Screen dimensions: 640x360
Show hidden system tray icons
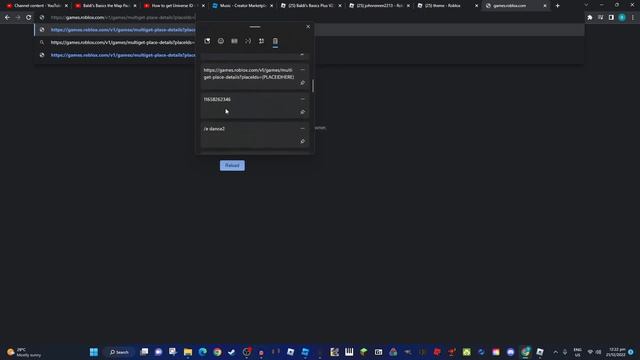pos(556,352)
